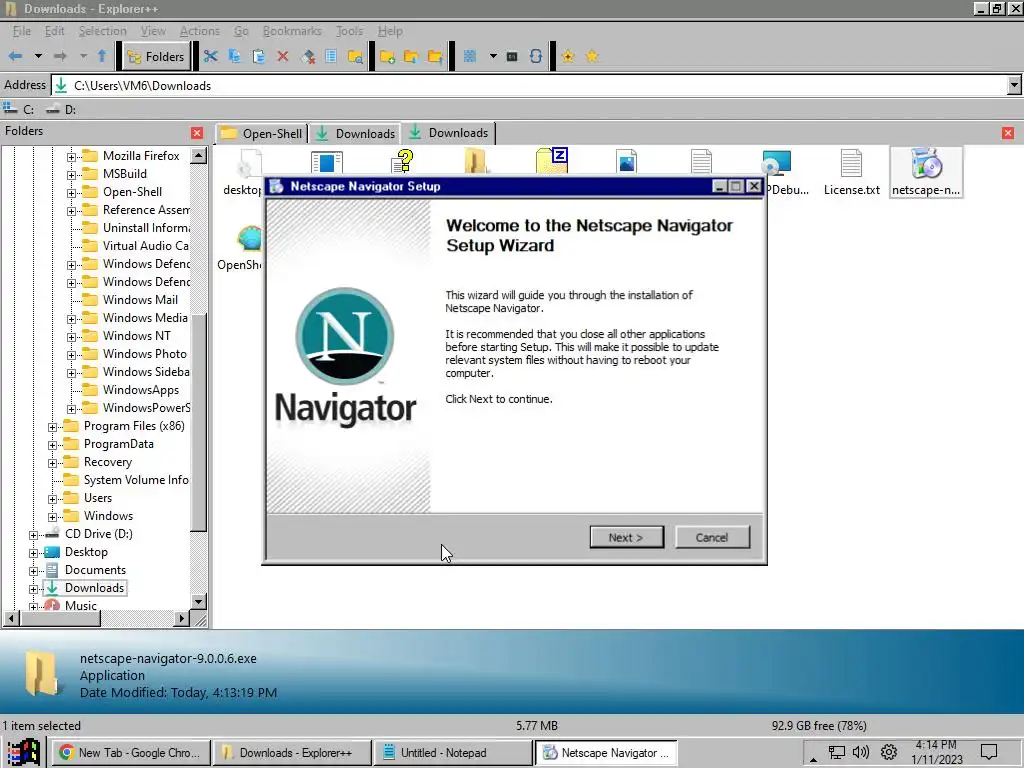Expand the CD Drive (D:) node
1024x768 pixels.
pos(33,535)
